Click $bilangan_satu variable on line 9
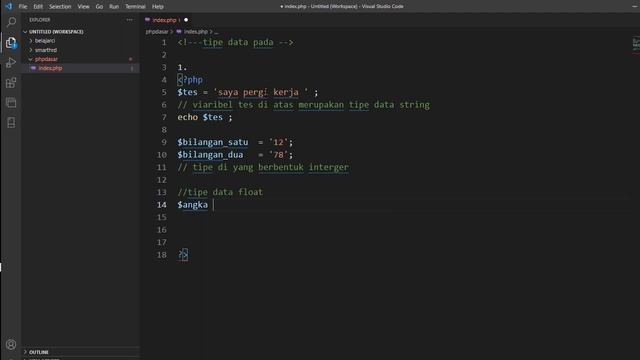Image resolution: width=640 pixels, height=360 pixels. pos(213,142)
